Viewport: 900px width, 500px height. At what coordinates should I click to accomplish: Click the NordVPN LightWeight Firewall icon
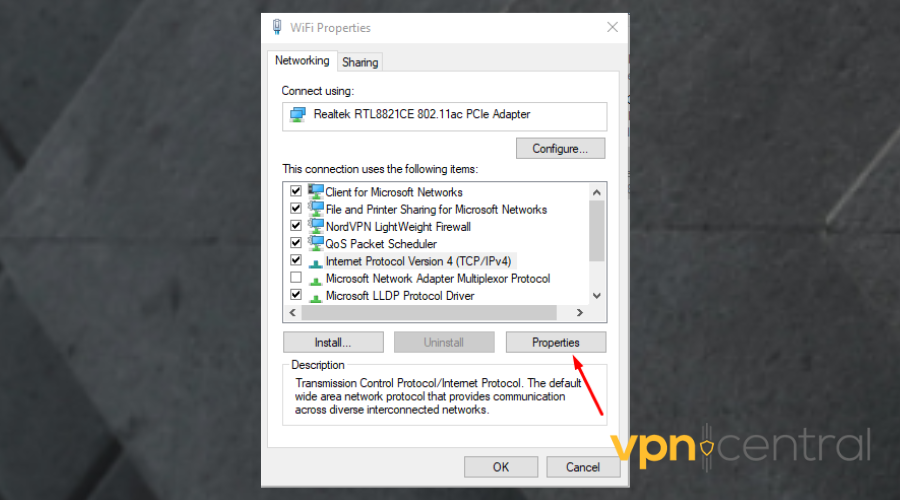pos(316,226)
